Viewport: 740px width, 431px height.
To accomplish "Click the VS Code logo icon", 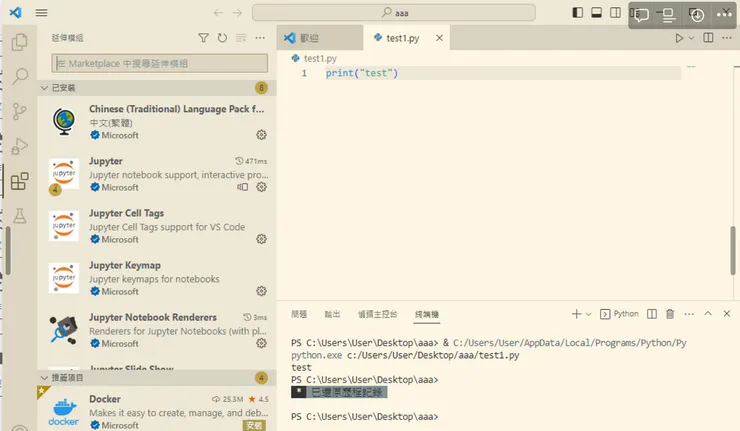I will tap(16, 12).
